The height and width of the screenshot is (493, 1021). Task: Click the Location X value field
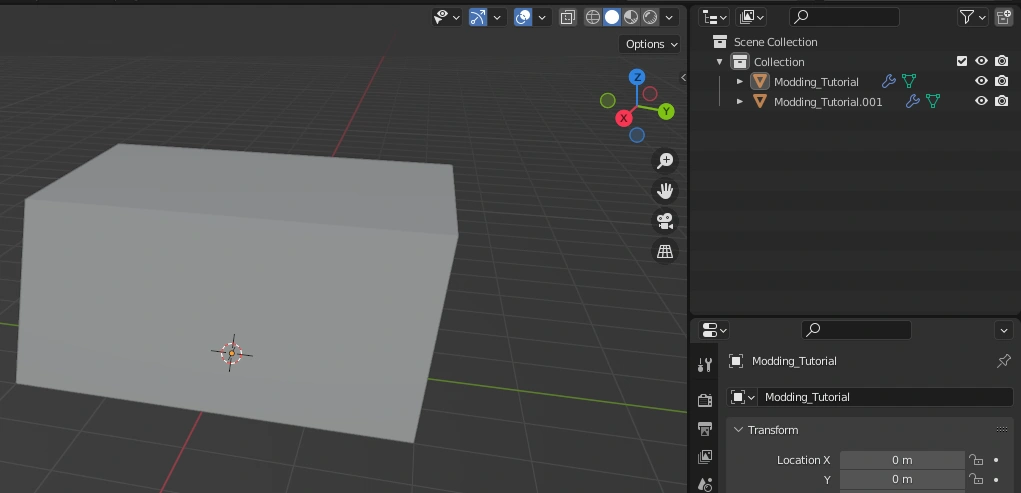pos(902,460)
